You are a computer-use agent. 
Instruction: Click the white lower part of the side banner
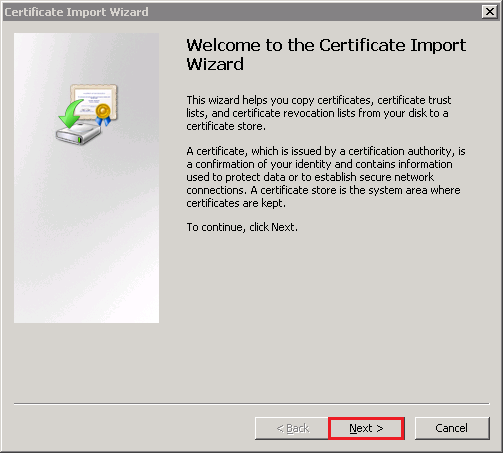click(x=86, y=283)
